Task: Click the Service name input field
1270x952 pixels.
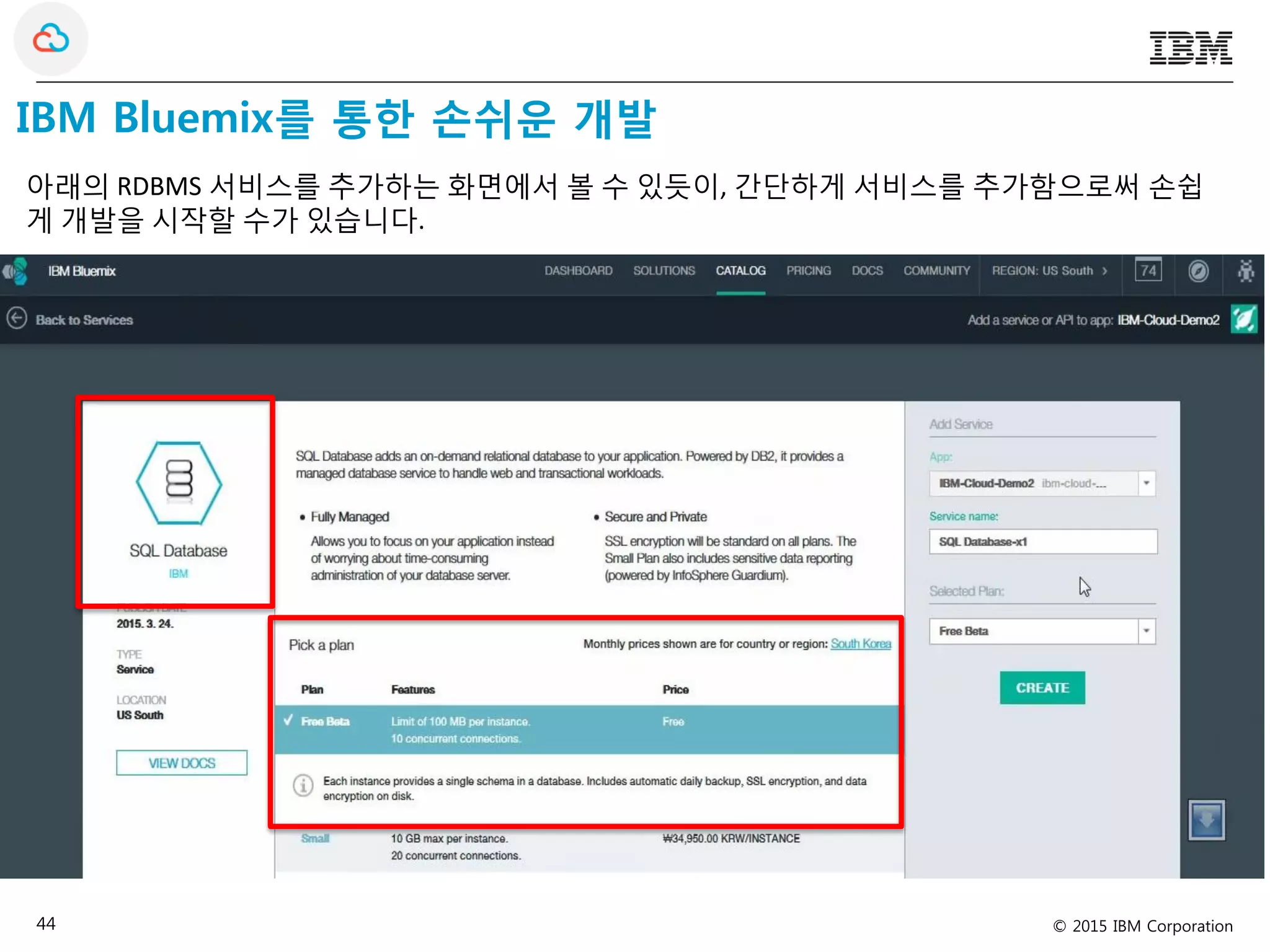Action: tap(1043, 542)
